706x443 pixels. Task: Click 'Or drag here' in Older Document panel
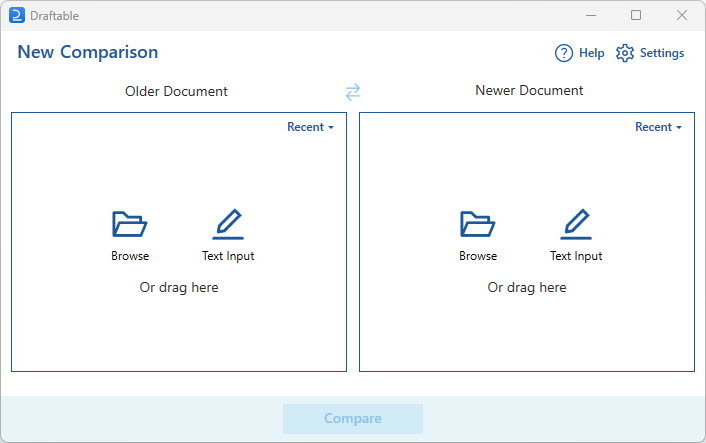178,287
